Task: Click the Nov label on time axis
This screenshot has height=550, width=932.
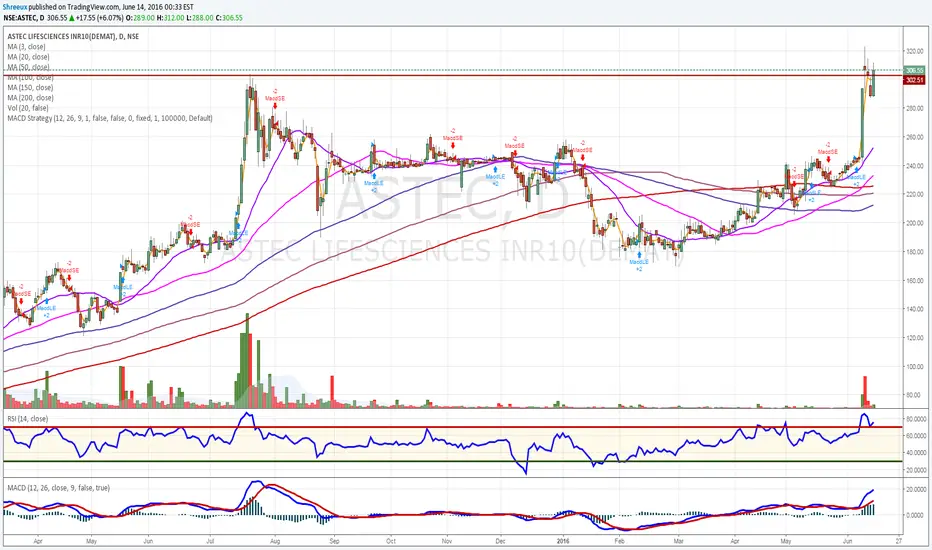Action: tap(448, 541)
